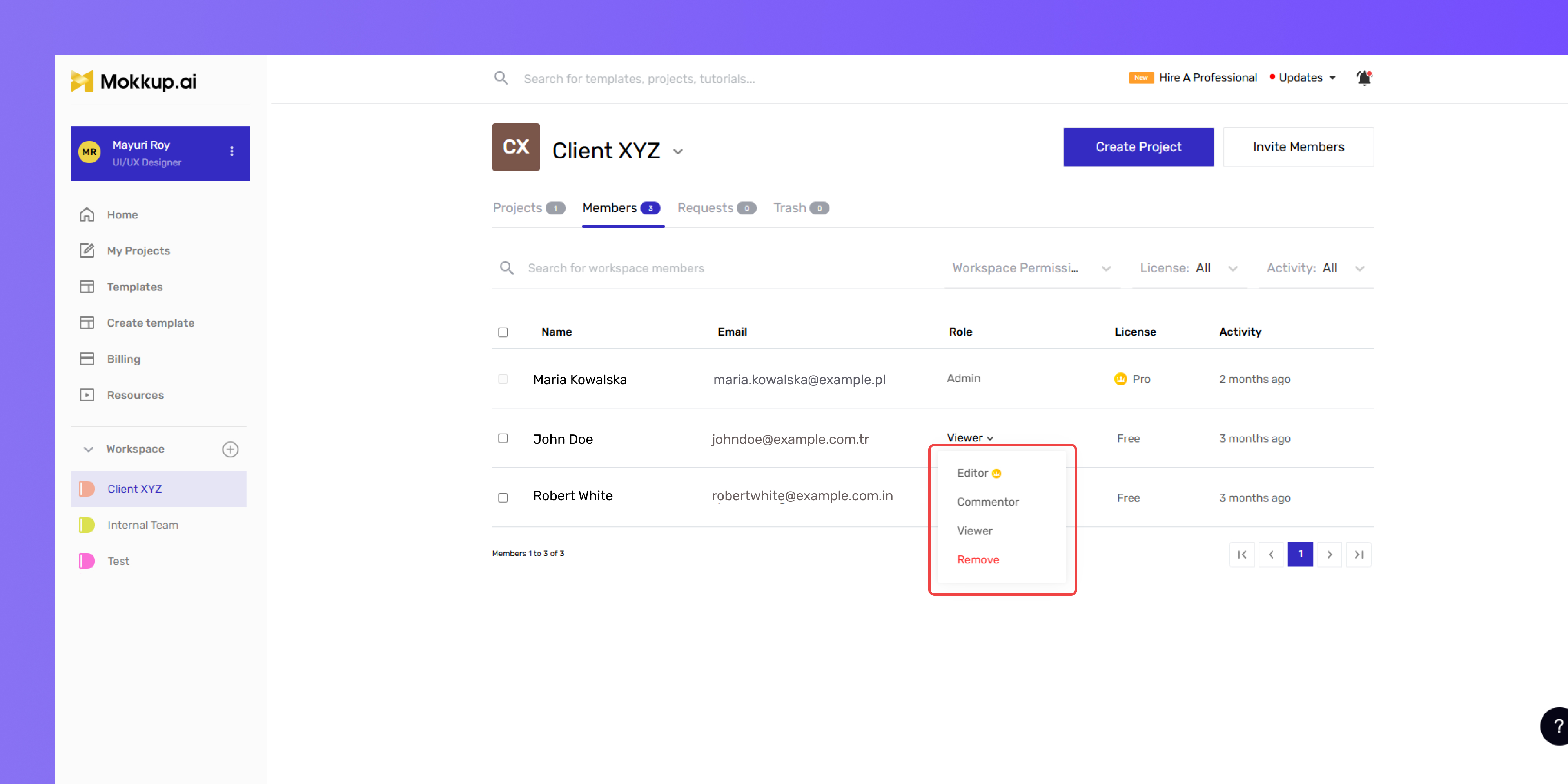Click the MR avatar badge

(x=89, y=152)
